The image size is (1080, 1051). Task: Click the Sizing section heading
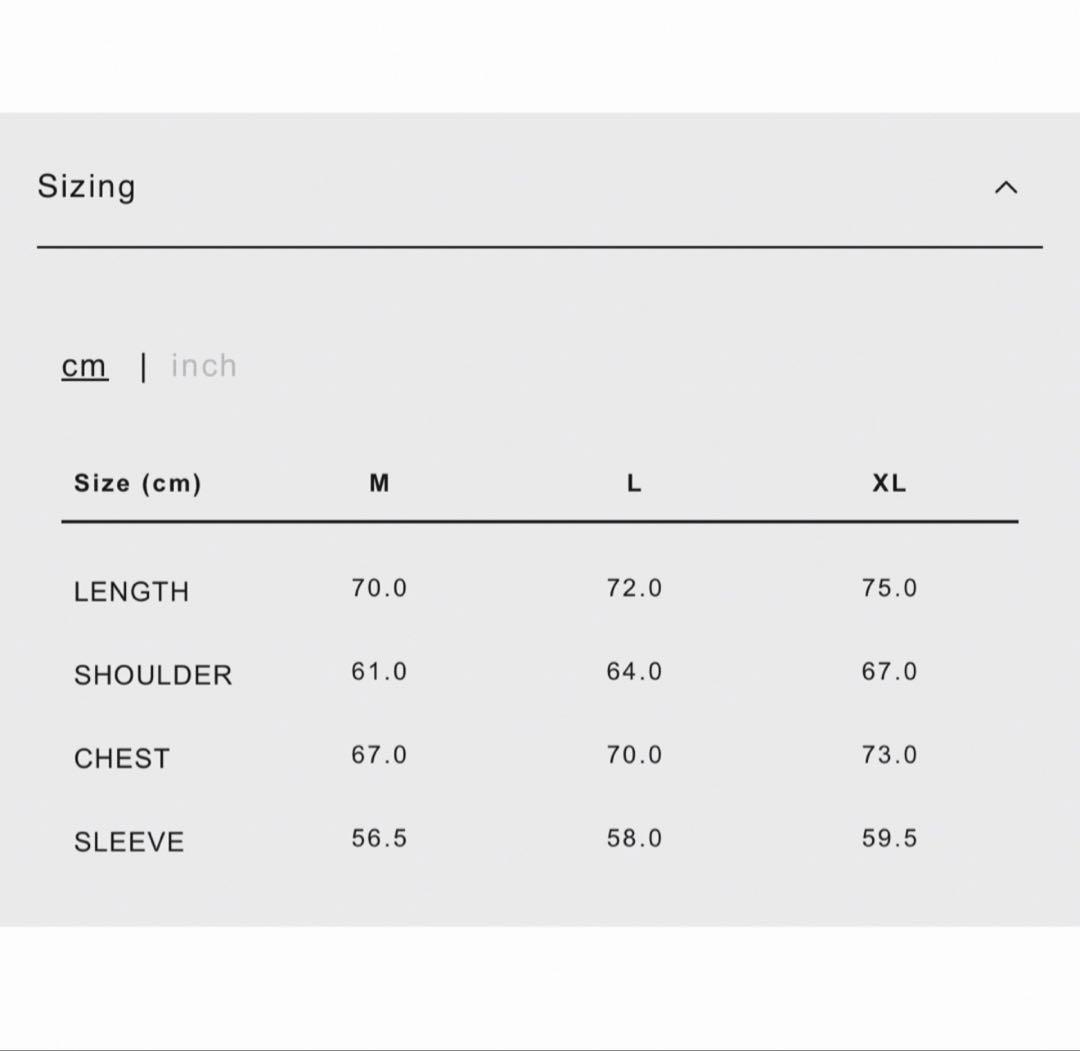[x=86, y=187]
